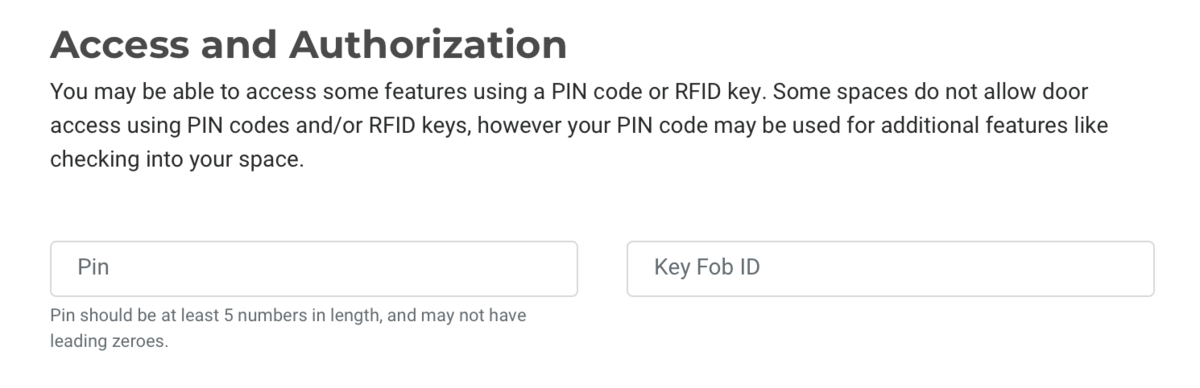Click the RFID key text in first line
1200x388 pixels.
723,92
